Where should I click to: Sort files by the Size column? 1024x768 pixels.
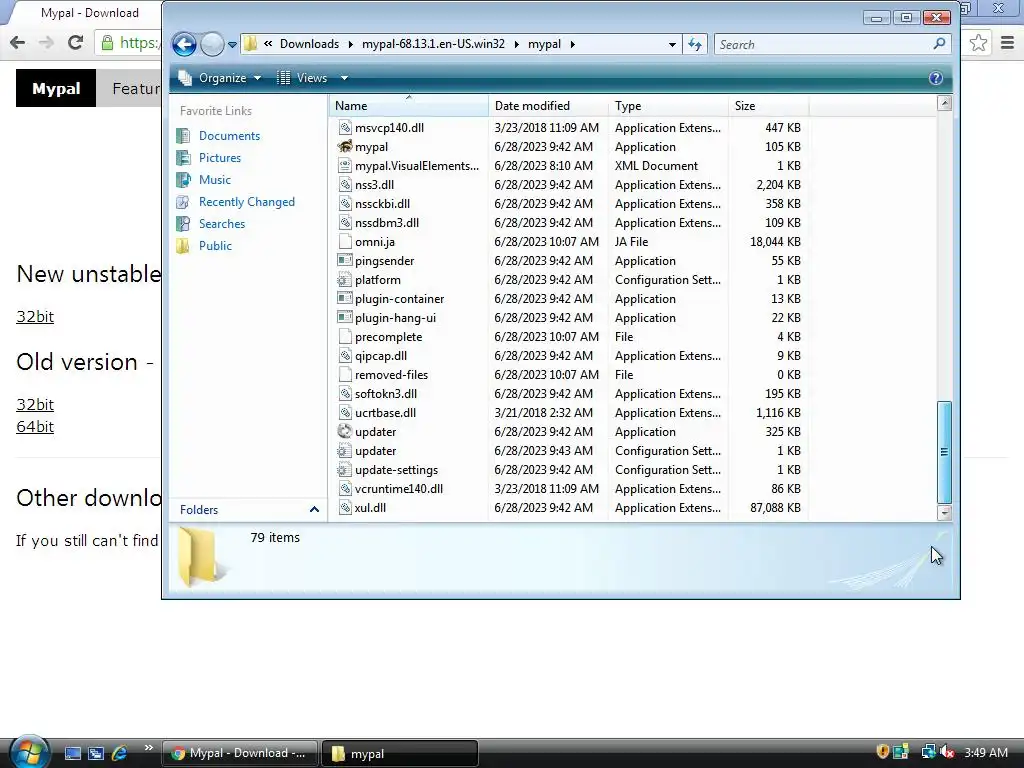(769, 106)
